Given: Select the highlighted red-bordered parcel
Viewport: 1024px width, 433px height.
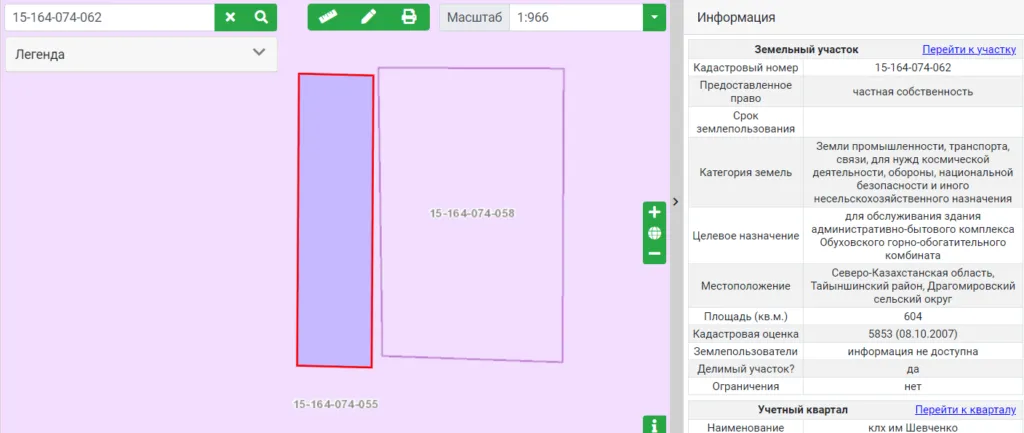Looking at the screenshot, I should point(335,220).
